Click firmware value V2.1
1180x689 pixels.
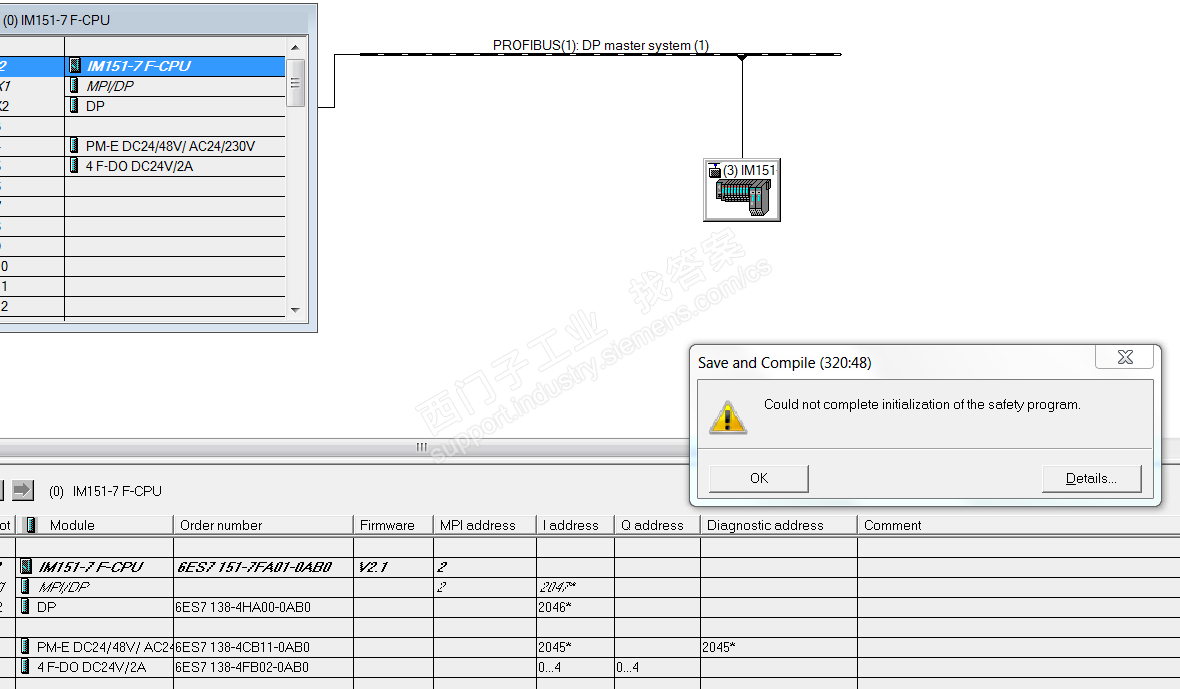tap(373, 567)
